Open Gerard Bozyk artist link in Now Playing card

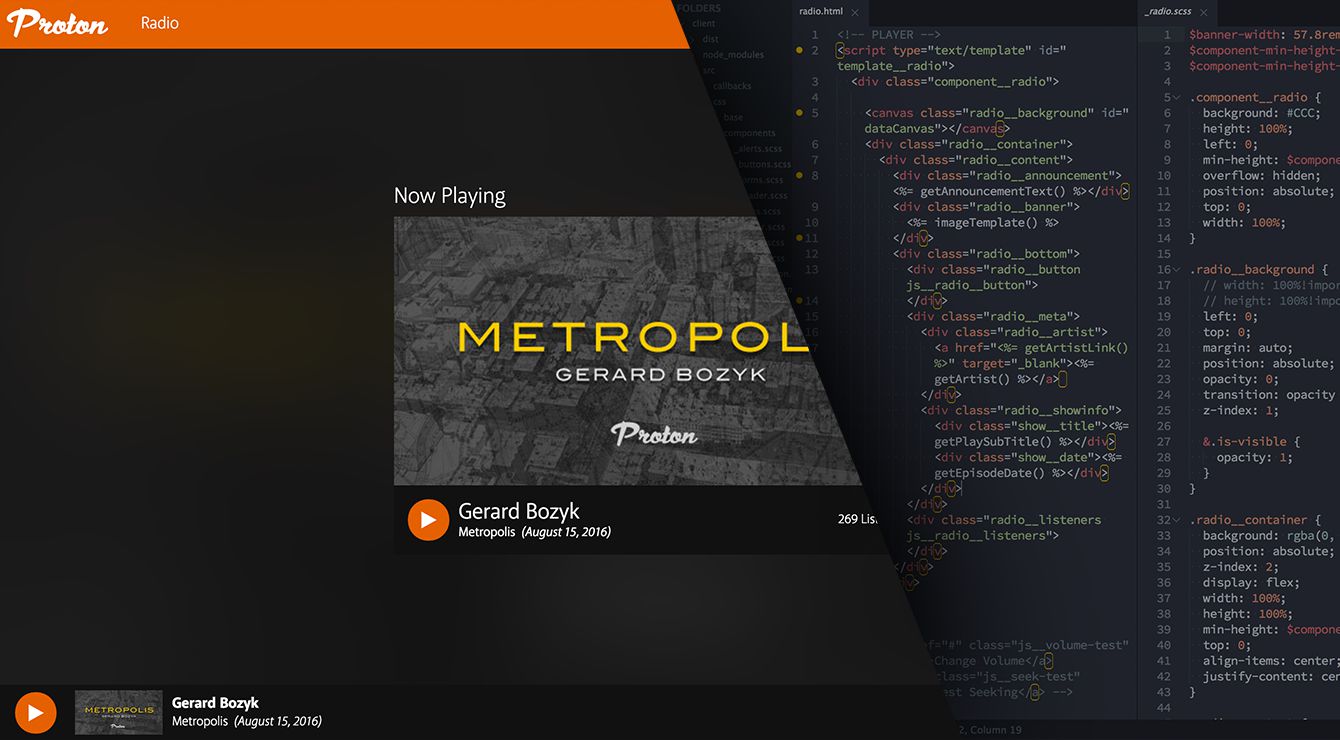(x=518, y=511)
